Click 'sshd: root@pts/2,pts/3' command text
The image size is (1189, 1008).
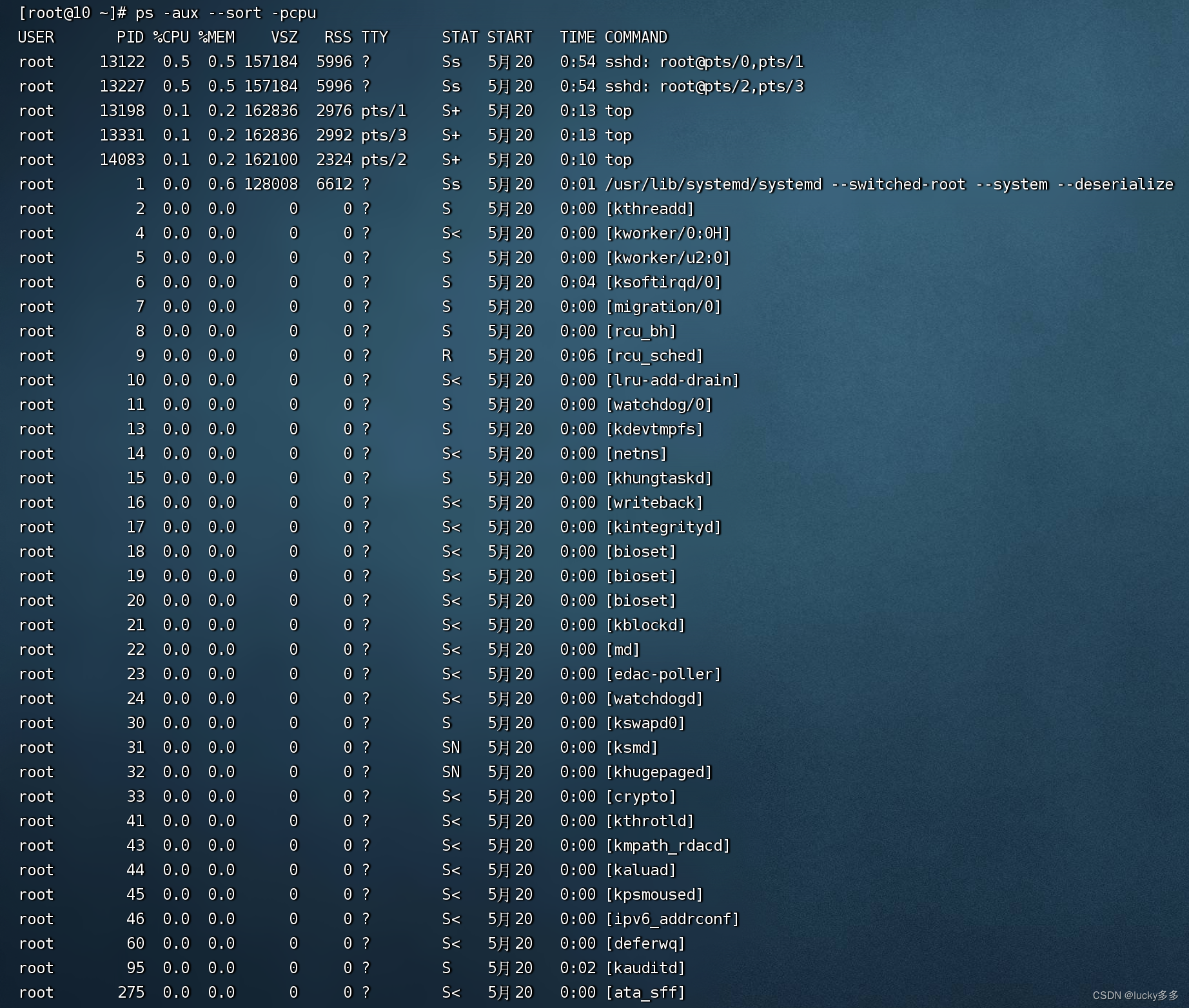coord(704,86)
